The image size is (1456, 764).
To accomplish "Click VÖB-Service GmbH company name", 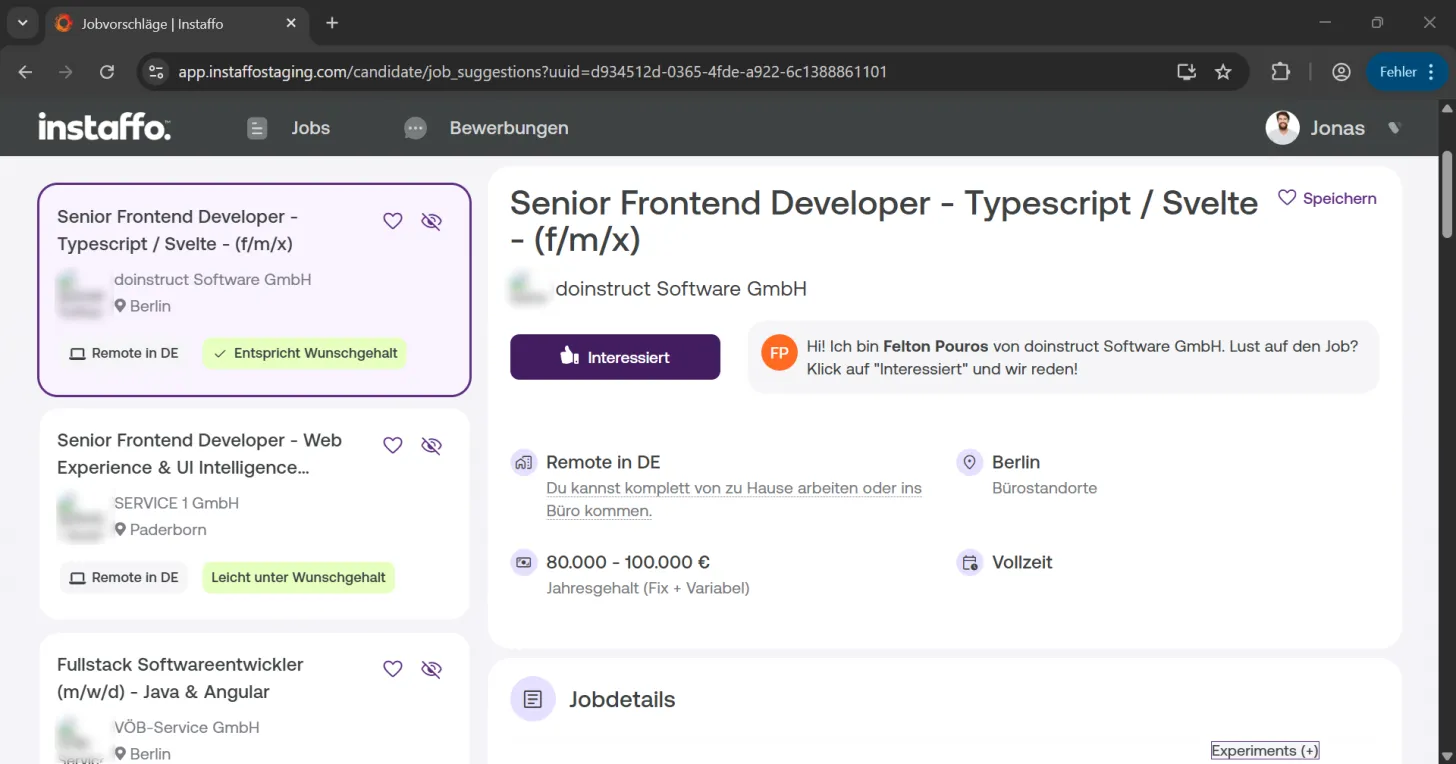I will (187, 727).
